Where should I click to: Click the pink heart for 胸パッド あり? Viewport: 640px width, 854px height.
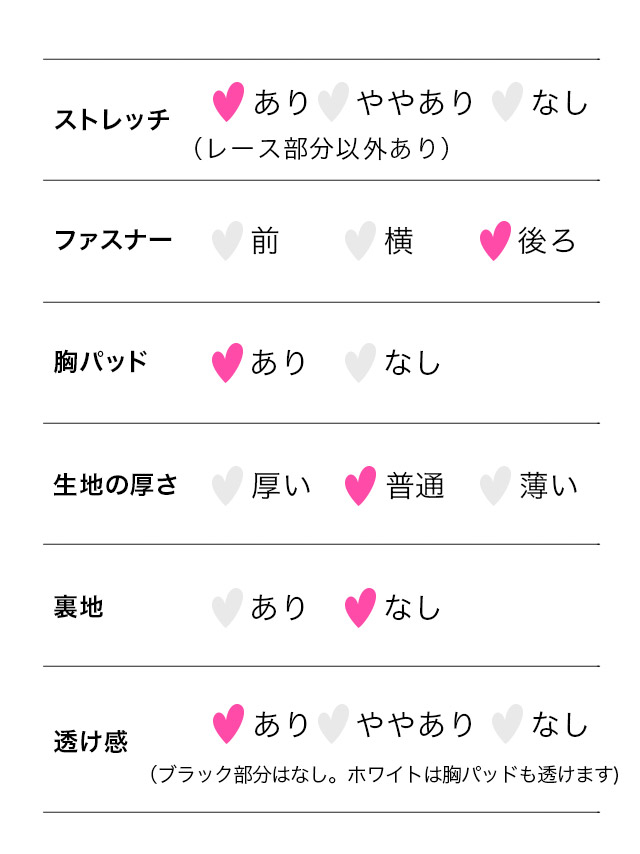click(x=227, y=363)
